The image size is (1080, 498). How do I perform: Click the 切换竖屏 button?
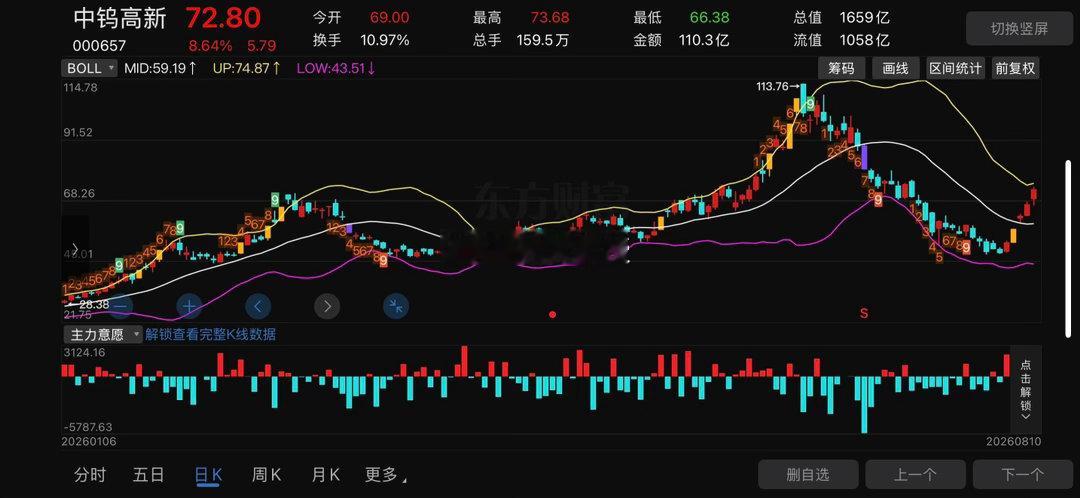pyautogui.click(x=1019, y=29)
